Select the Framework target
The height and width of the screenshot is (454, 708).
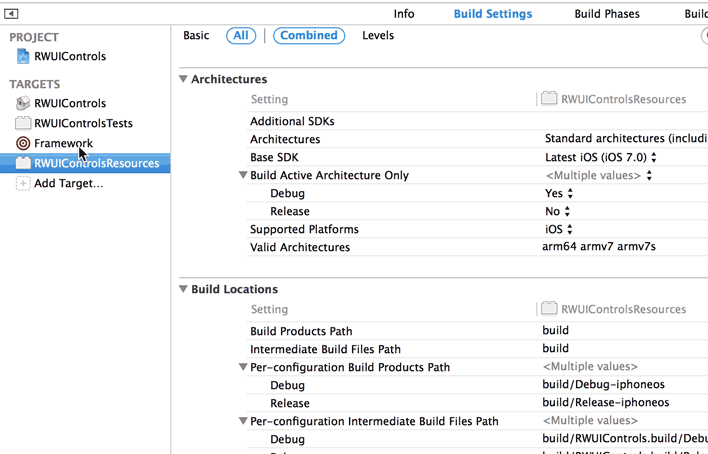63,143
